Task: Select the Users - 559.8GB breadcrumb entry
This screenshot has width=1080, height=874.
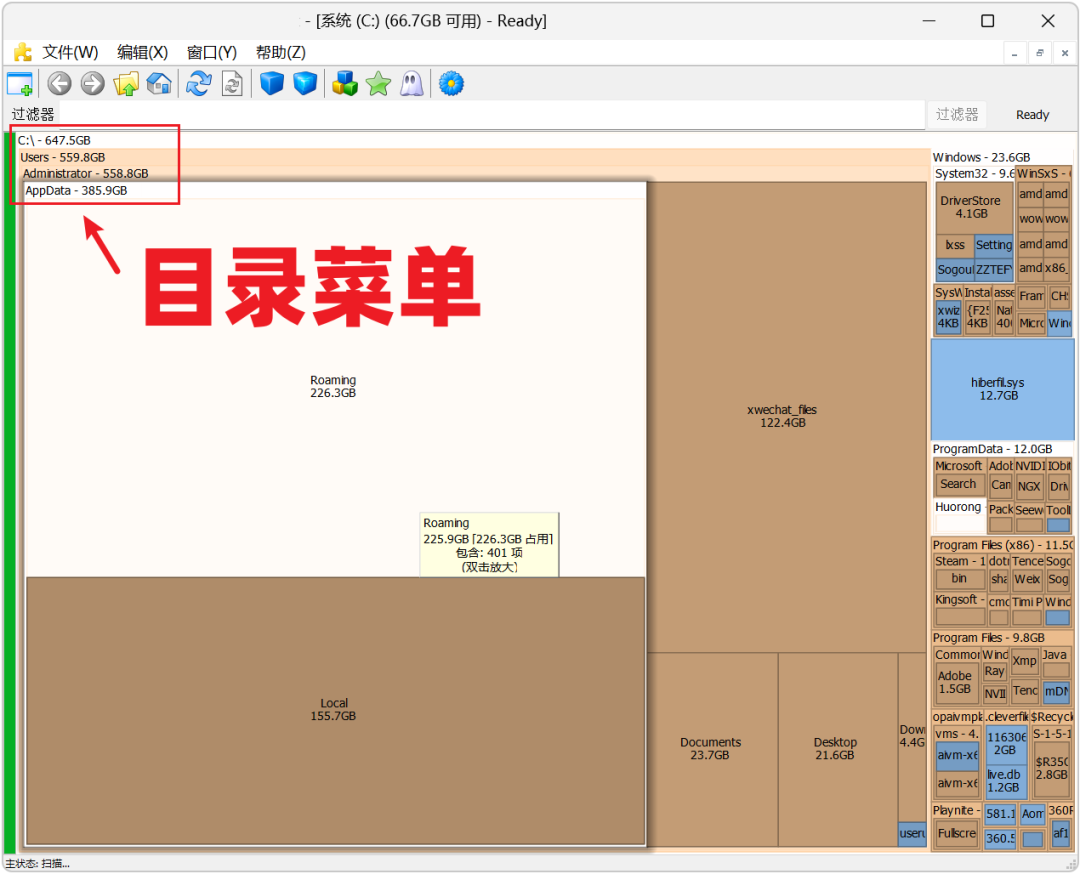Action: click(x=63, y=158)
